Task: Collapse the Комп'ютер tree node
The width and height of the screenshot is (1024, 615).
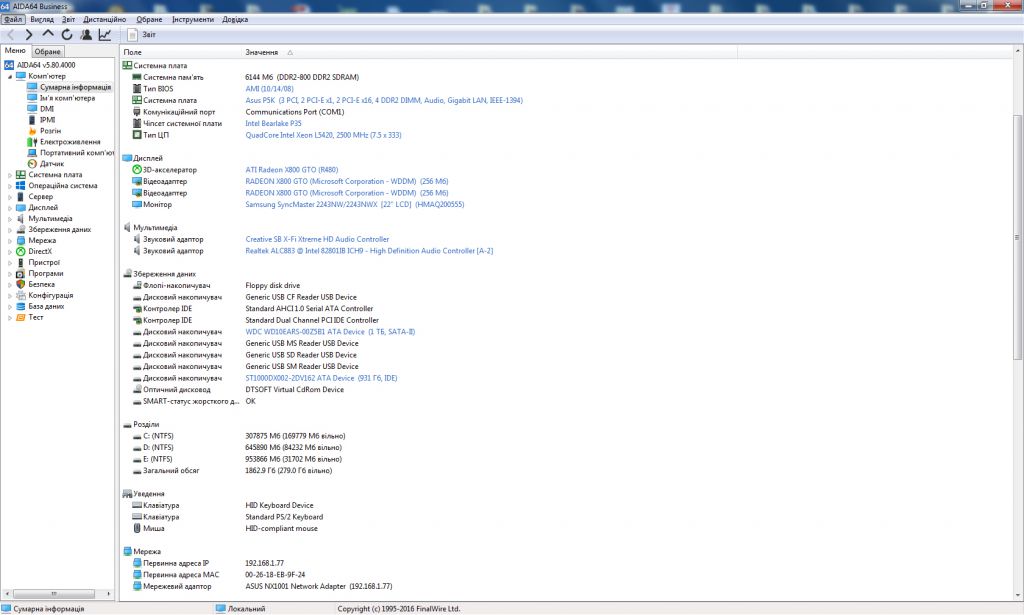Action: click(10, 76)
